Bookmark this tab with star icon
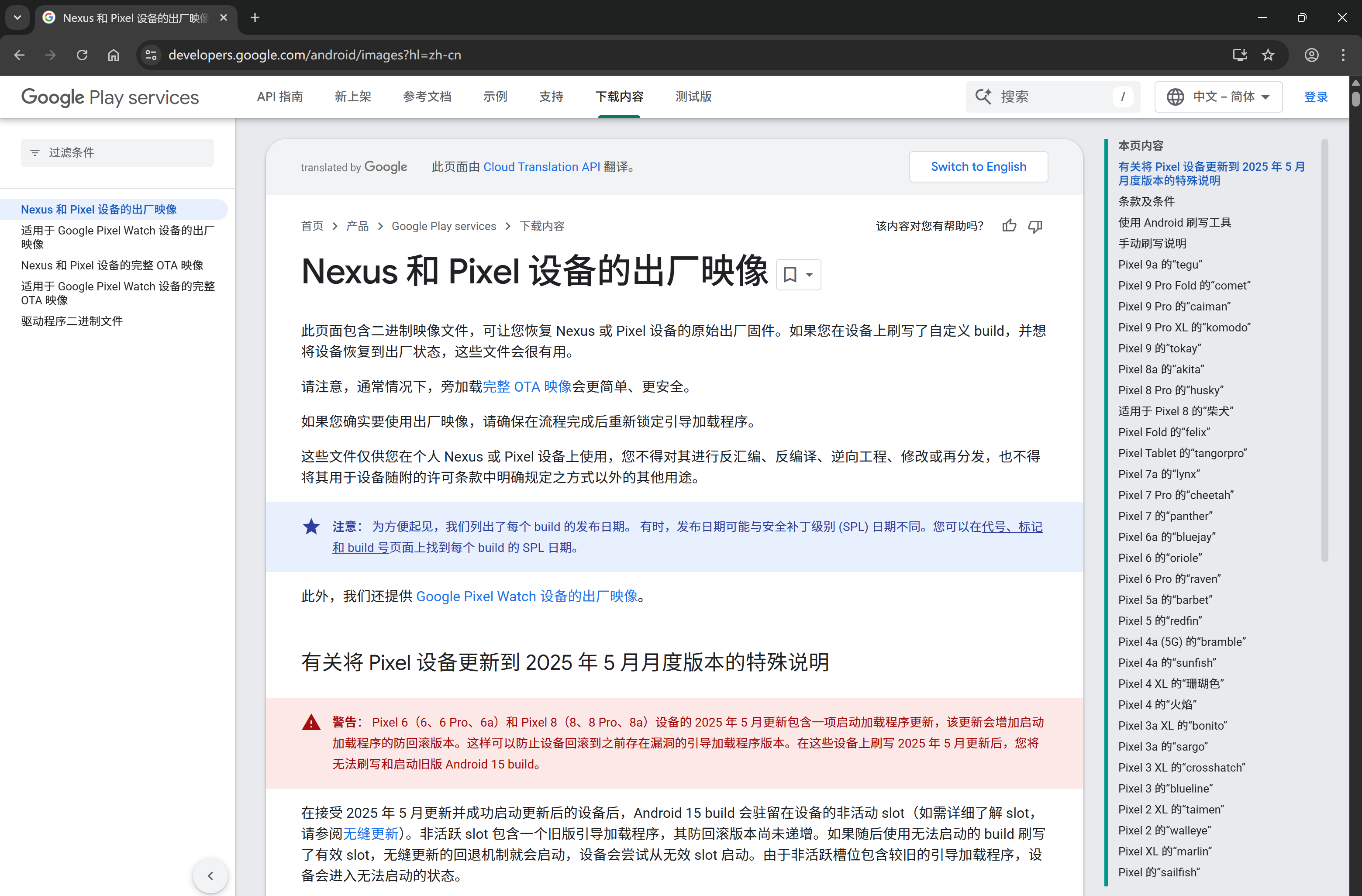Image resolution: width=1362 pixels, height=896 pixels. click(1268, 55)
